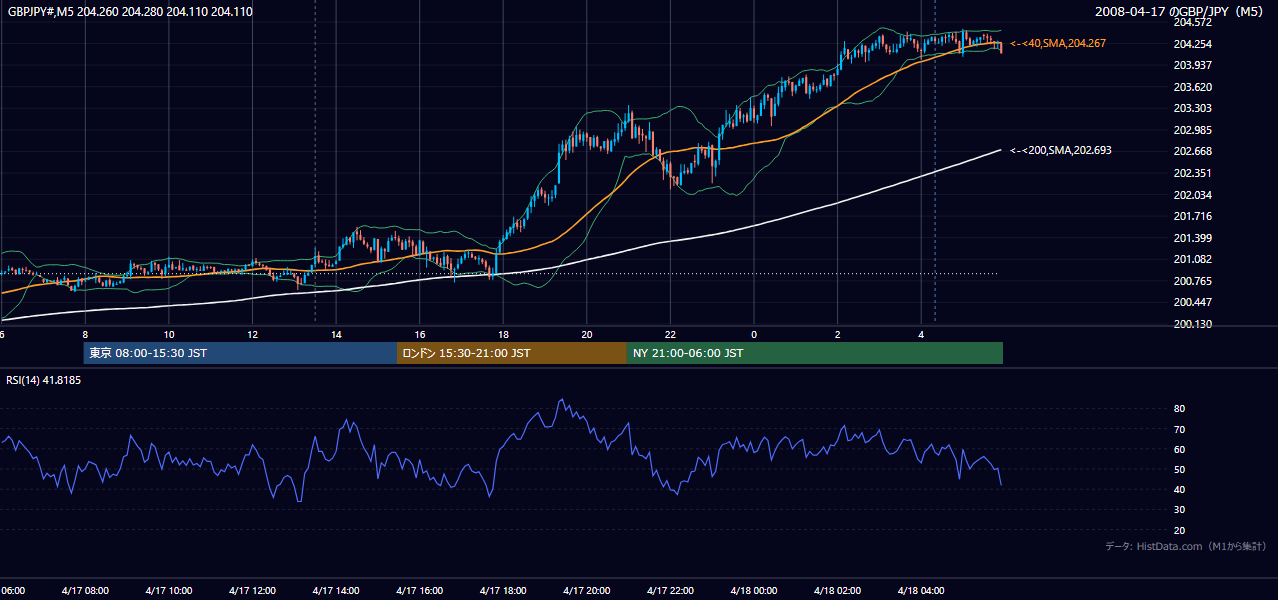Select the London 15:30-21:00 JST session bar
The image size is (1278, 600).
[x=512, y=353]
